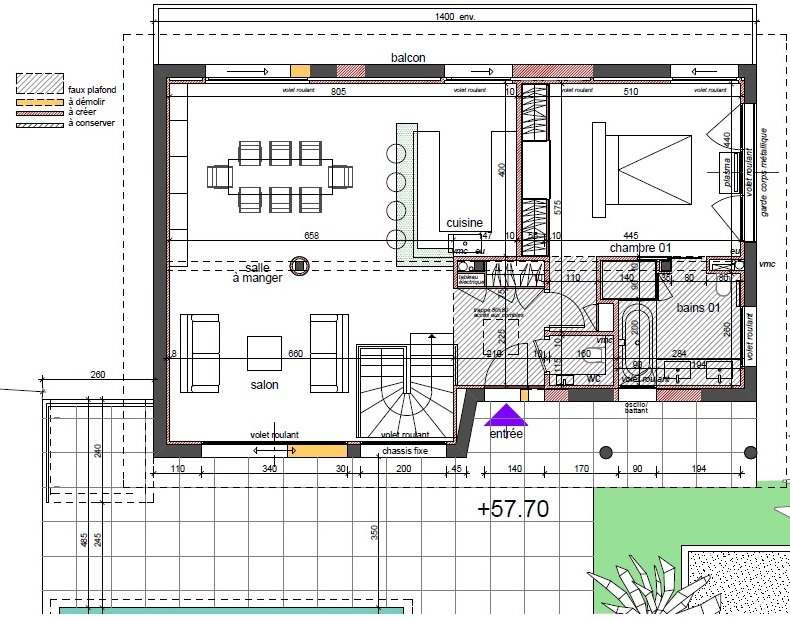Click the '1400 env.' overall dimension text

click(x=455, y=17)
